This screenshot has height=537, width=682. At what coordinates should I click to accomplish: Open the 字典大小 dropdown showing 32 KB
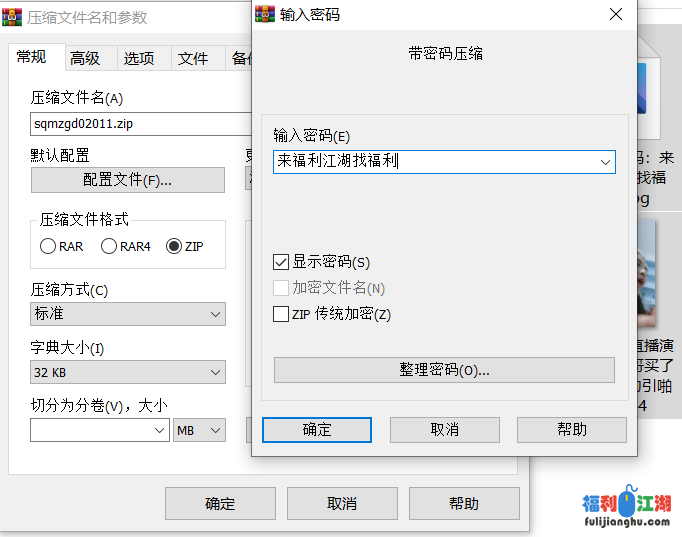tap(128, 372)
